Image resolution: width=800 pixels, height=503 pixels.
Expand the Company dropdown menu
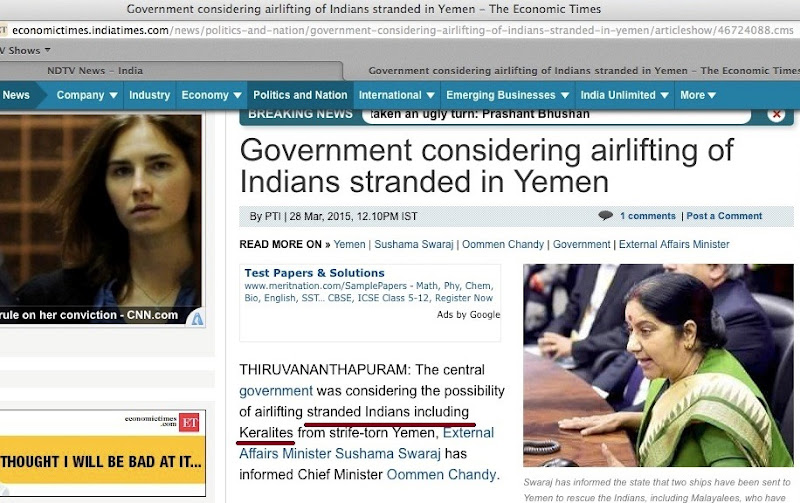coord(87,95)
